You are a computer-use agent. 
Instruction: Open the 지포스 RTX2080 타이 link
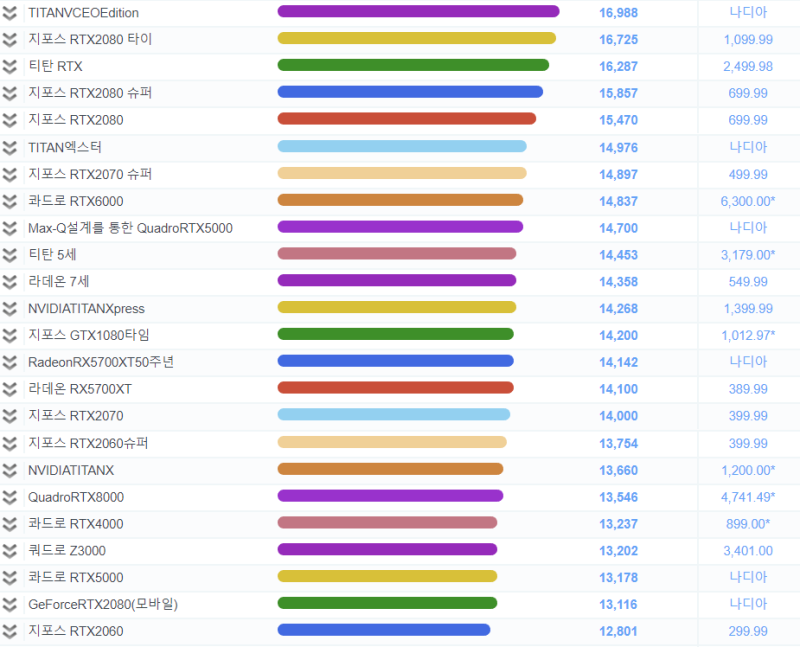(x=90, y=40)
